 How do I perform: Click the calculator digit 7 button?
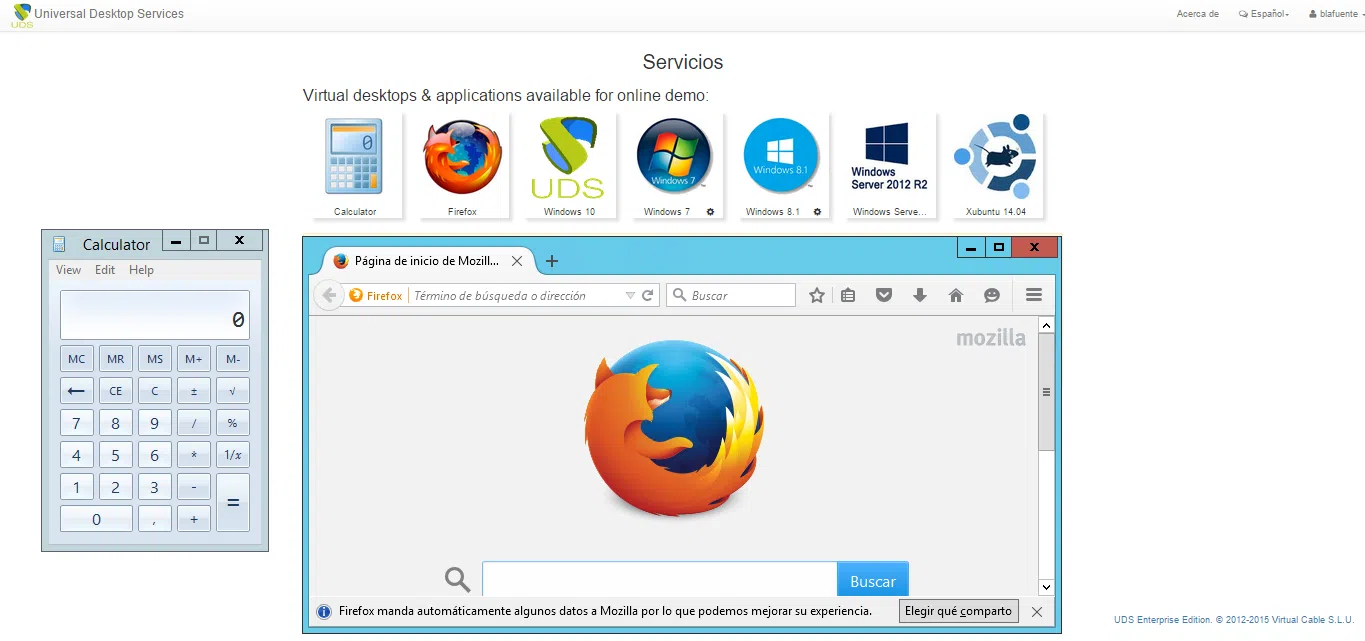76,423
